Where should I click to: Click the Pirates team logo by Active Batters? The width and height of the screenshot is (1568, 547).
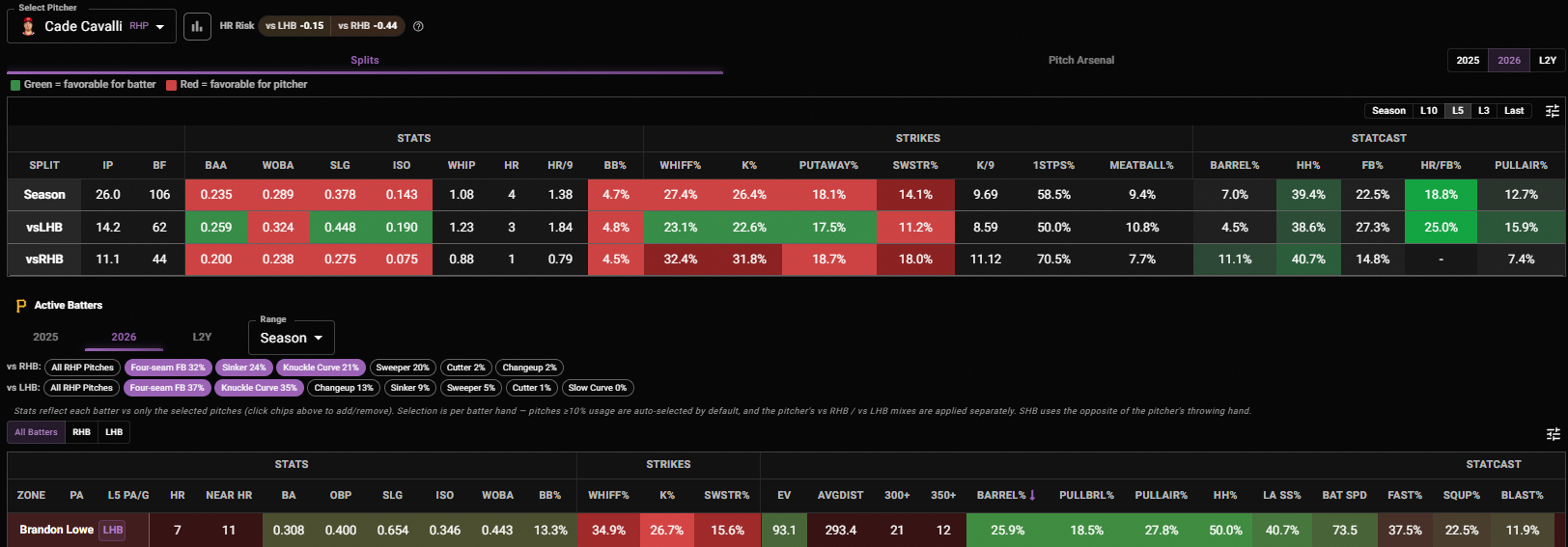point(21,306)
